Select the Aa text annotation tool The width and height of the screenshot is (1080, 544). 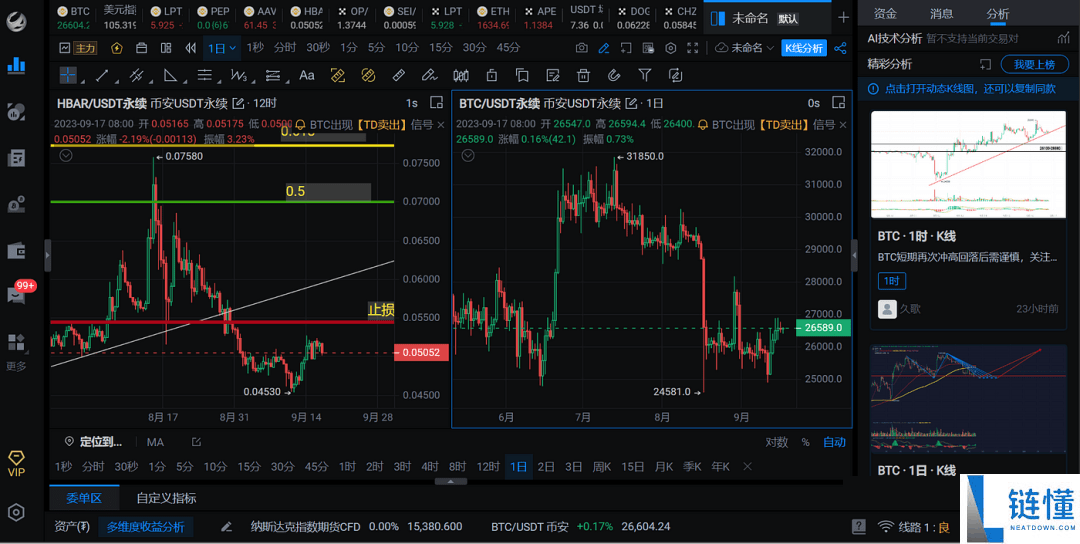(x=307, y=75)
